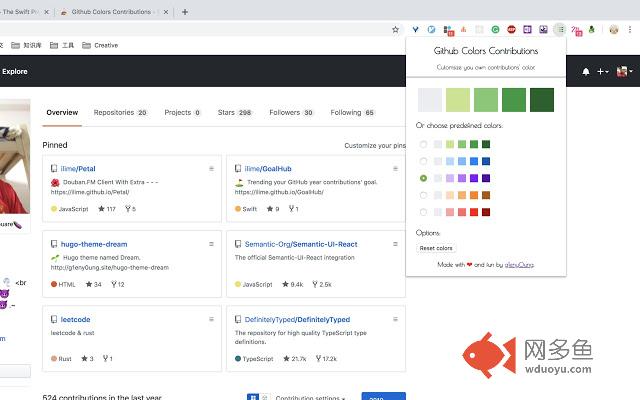Click the grabber handle on ilime/GoalHub card
The height and width of the screenshot is (400, 640).
pos(395,169)
